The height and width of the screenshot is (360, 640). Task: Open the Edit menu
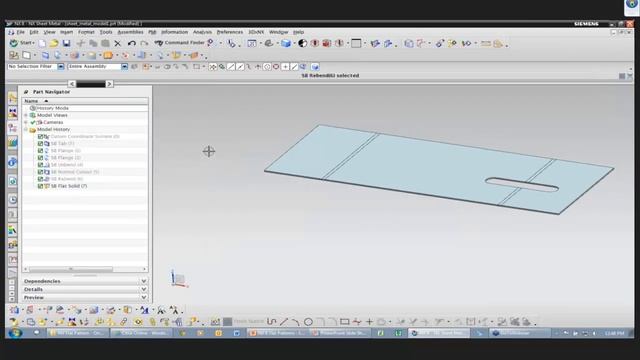(x=34, y=32)
